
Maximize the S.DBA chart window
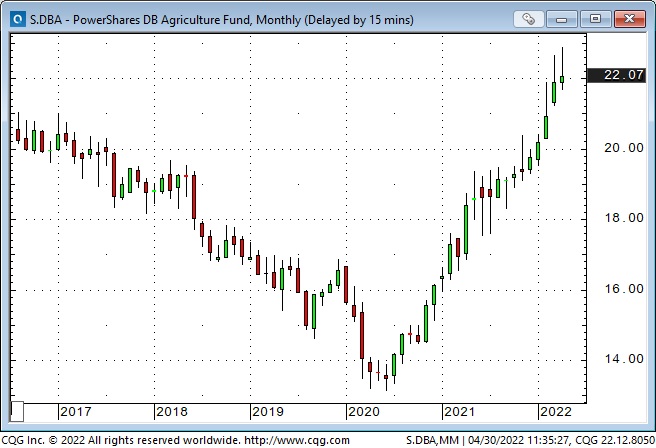(595, 19)
